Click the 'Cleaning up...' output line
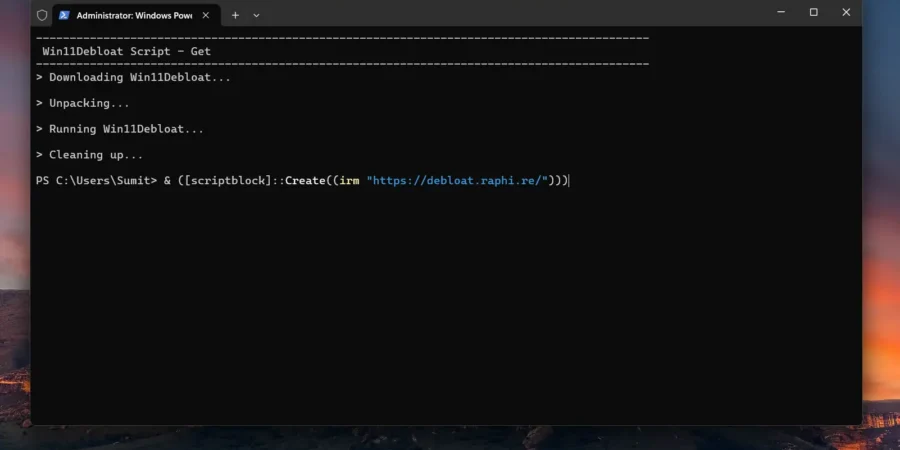This screenshot has height=450, width=900. pos(90,155)
